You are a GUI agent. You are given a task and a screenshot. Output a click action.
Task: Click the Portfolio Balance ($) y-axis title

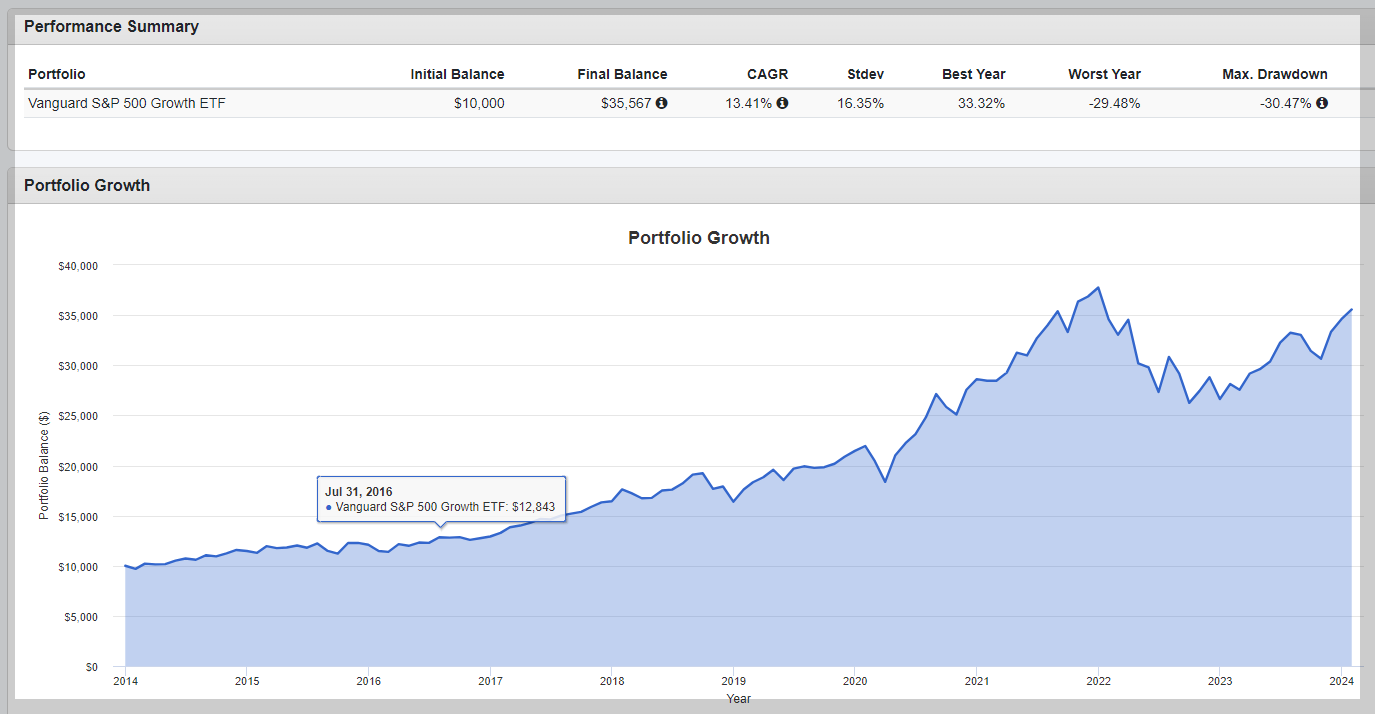tap(43, 466)
